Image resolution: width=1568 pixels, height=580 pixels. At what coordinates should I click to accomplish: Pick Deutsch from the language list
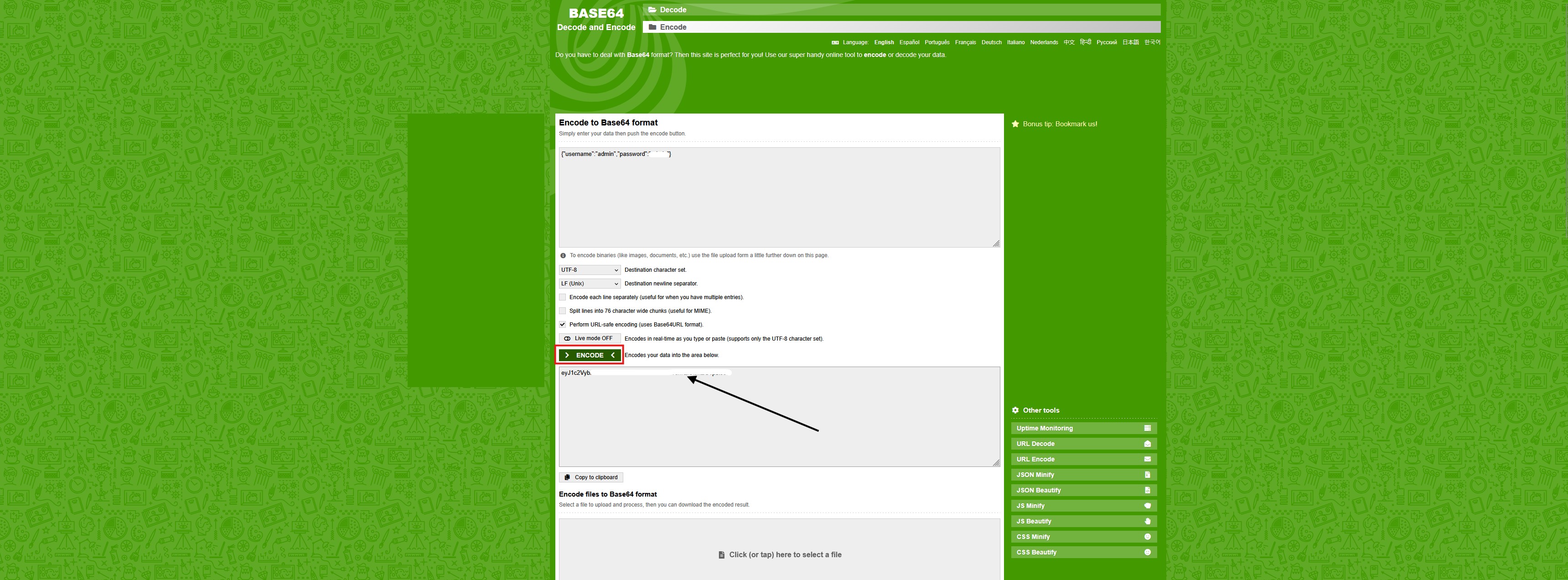tap(992, 42)
